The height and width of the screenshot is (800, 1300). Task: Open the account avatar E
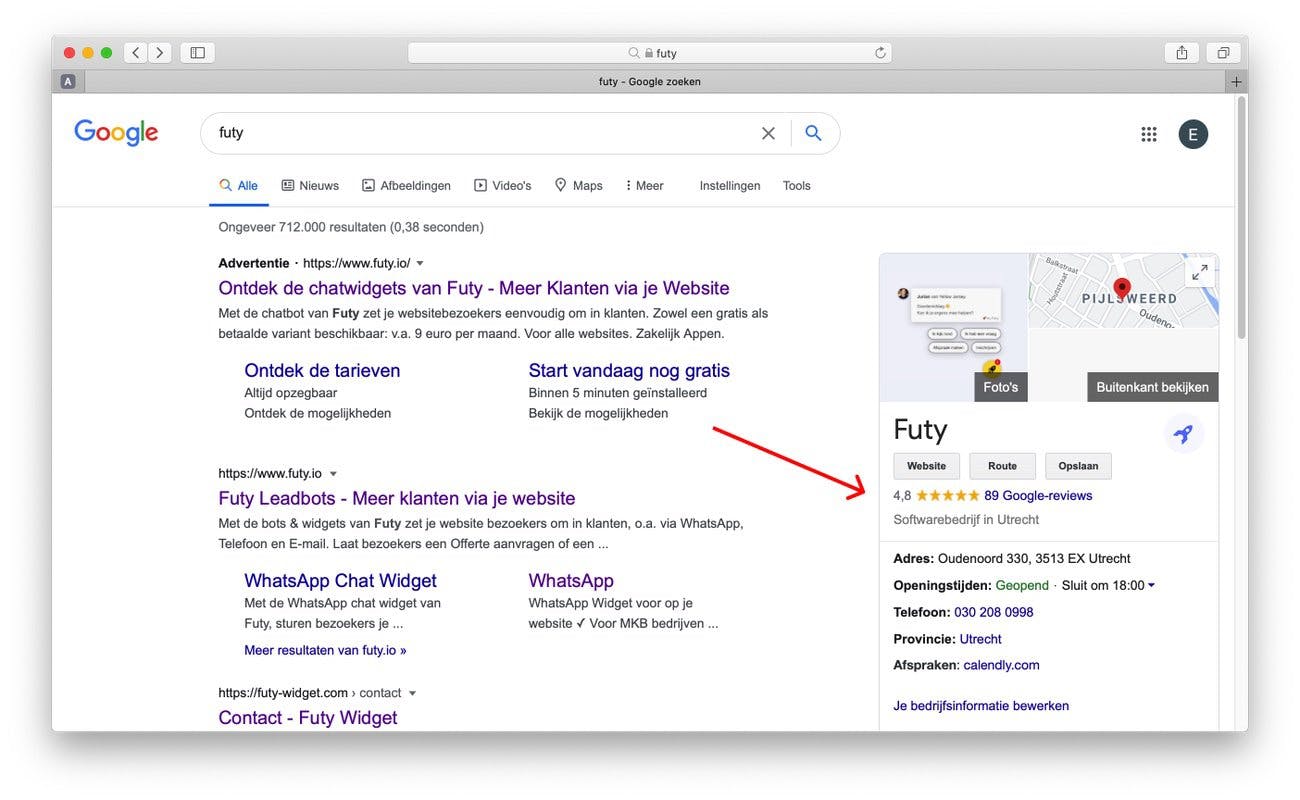pos(1193,134)
